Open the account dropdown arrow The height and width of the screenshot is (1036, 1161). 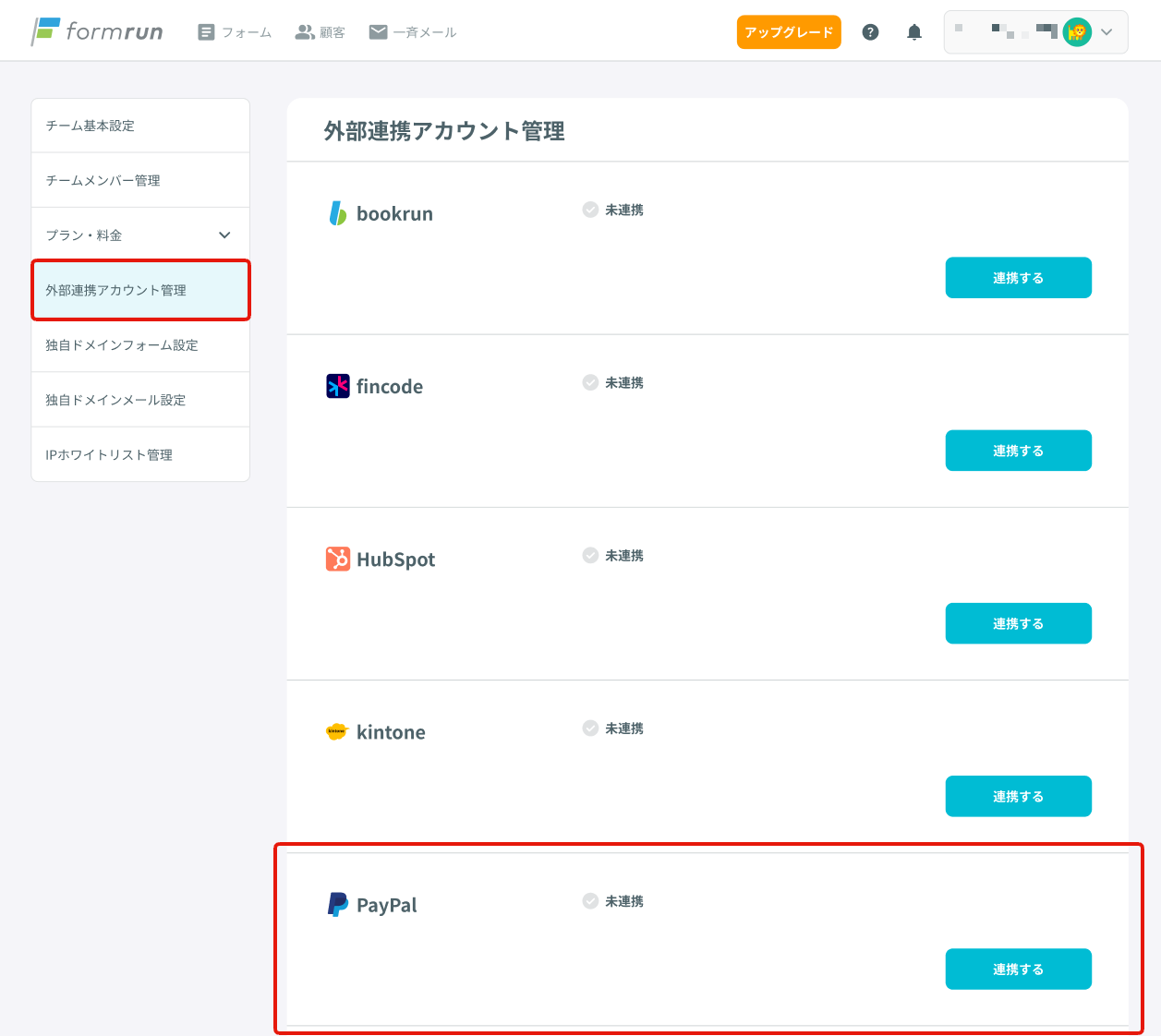tap(1107, 32)
